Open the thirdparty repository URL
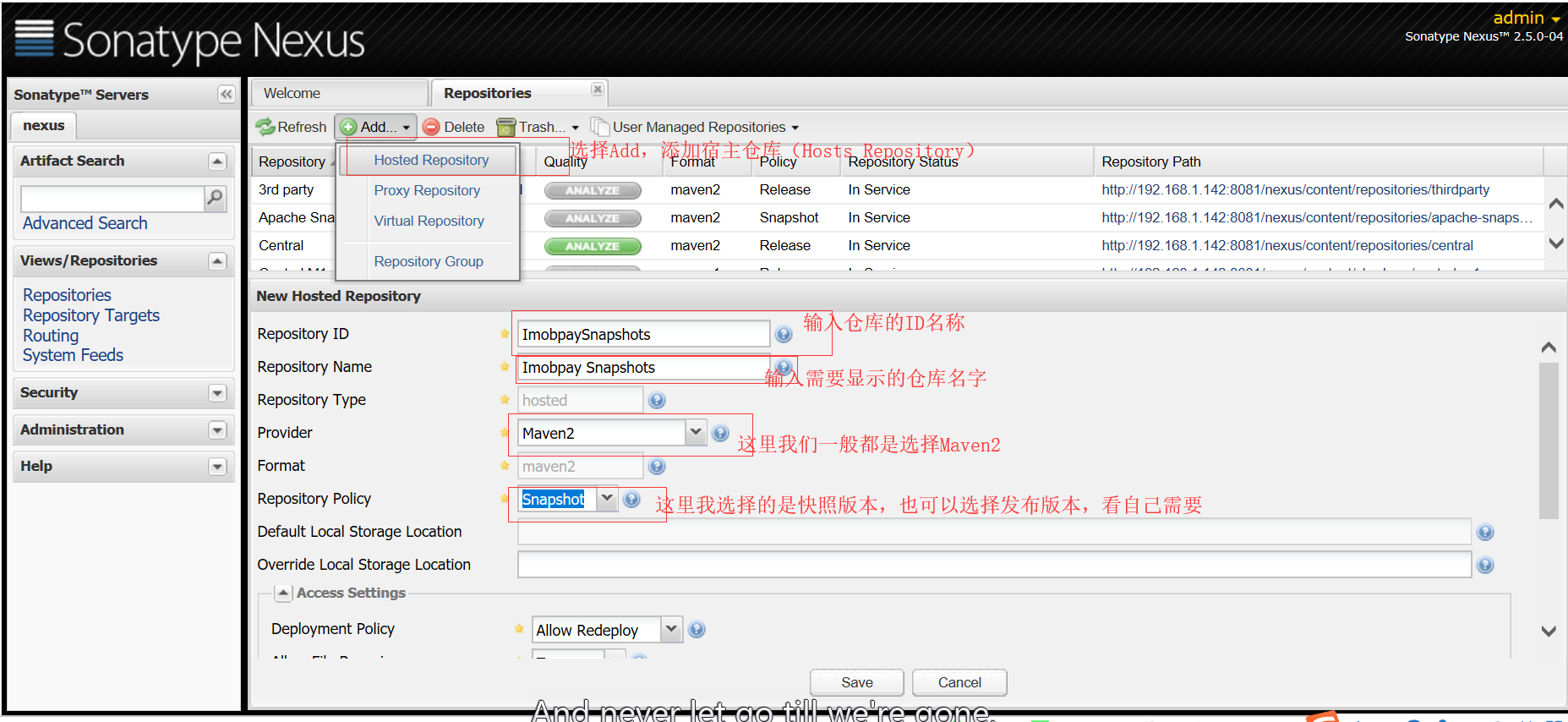 click(1295, 190)
